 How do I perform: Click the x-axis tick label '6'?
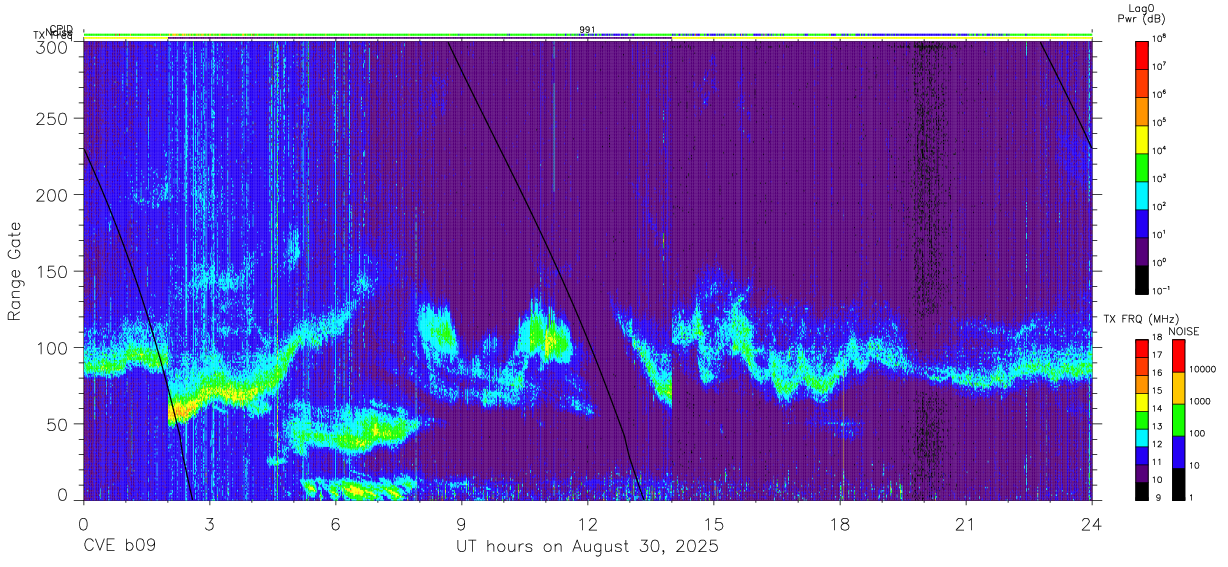coord(335,524)
